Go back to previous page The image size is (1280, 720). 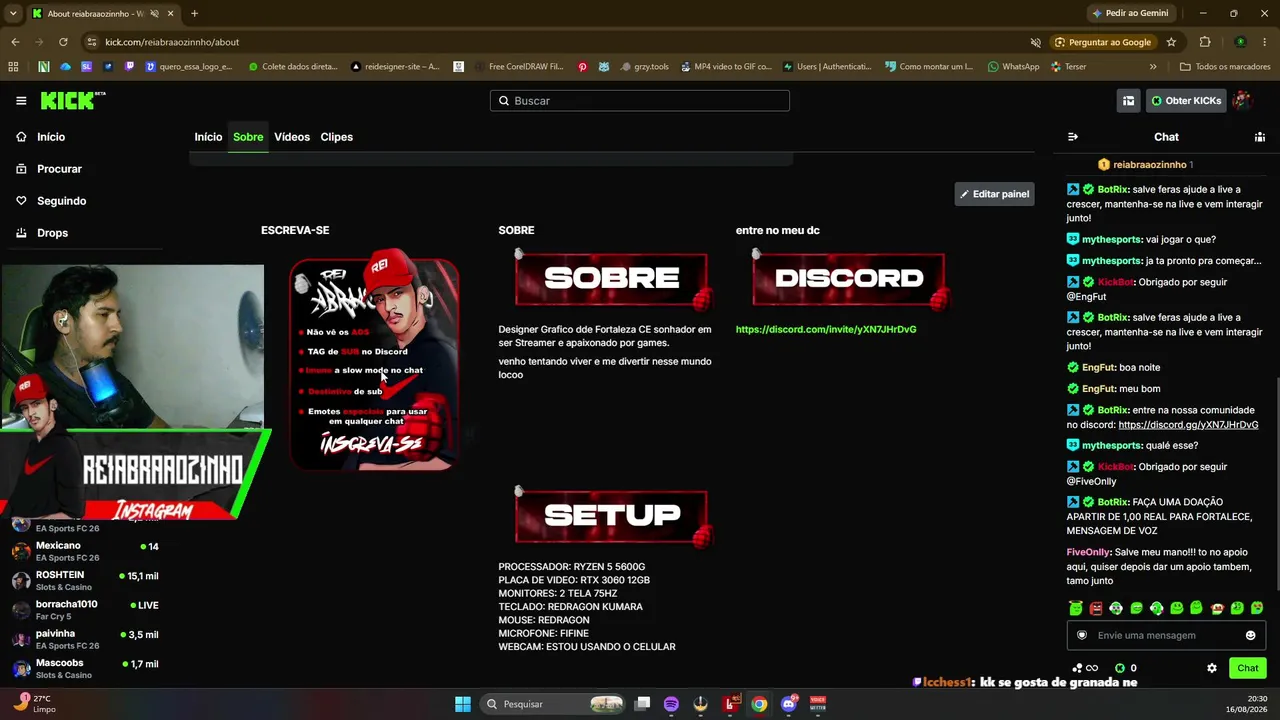pos(15,42)
